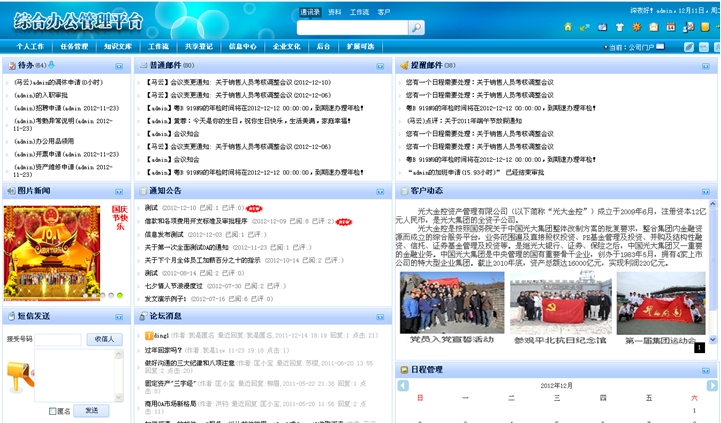This screenshot has width=721, height=423.
Task: Click the magnifier search button
Action: pos(416,28)
